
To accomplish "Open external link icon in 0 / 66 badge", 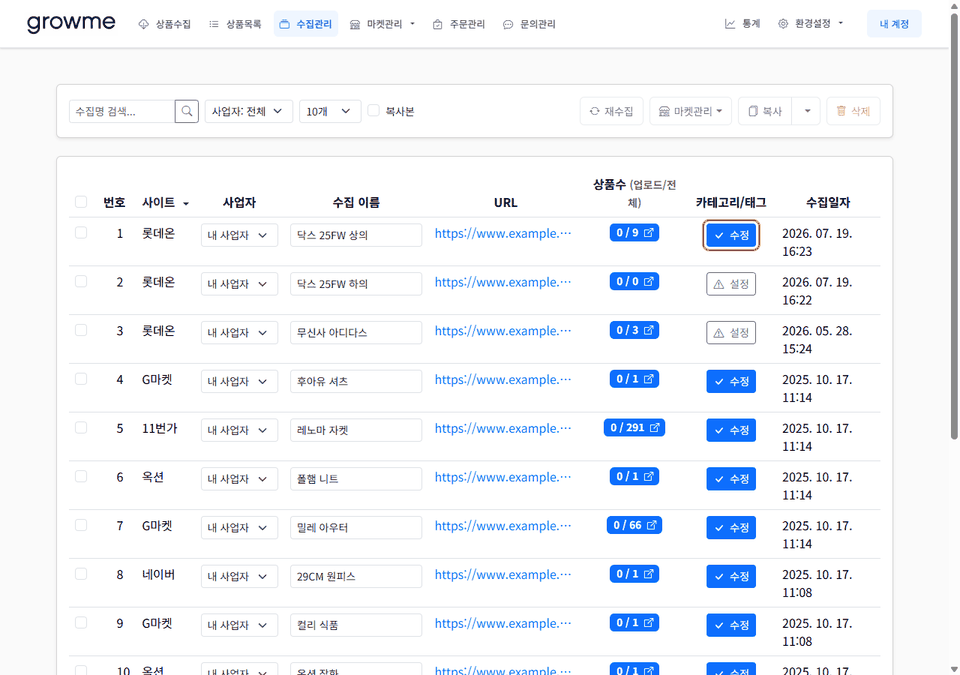I will point(651,525).
